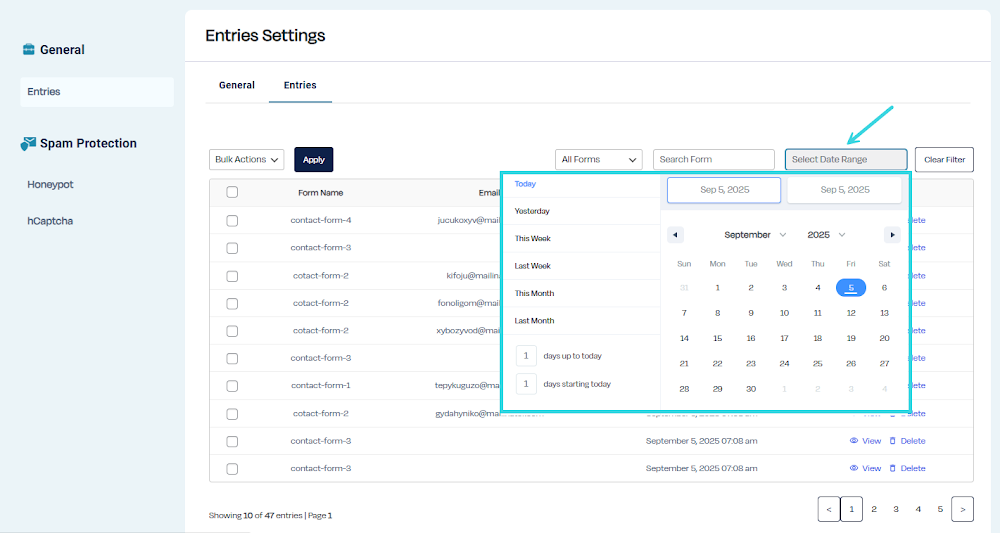Click the General briefcase icon in sidebar
This screenshot has width=1000, height=533.
click(28, 49)
